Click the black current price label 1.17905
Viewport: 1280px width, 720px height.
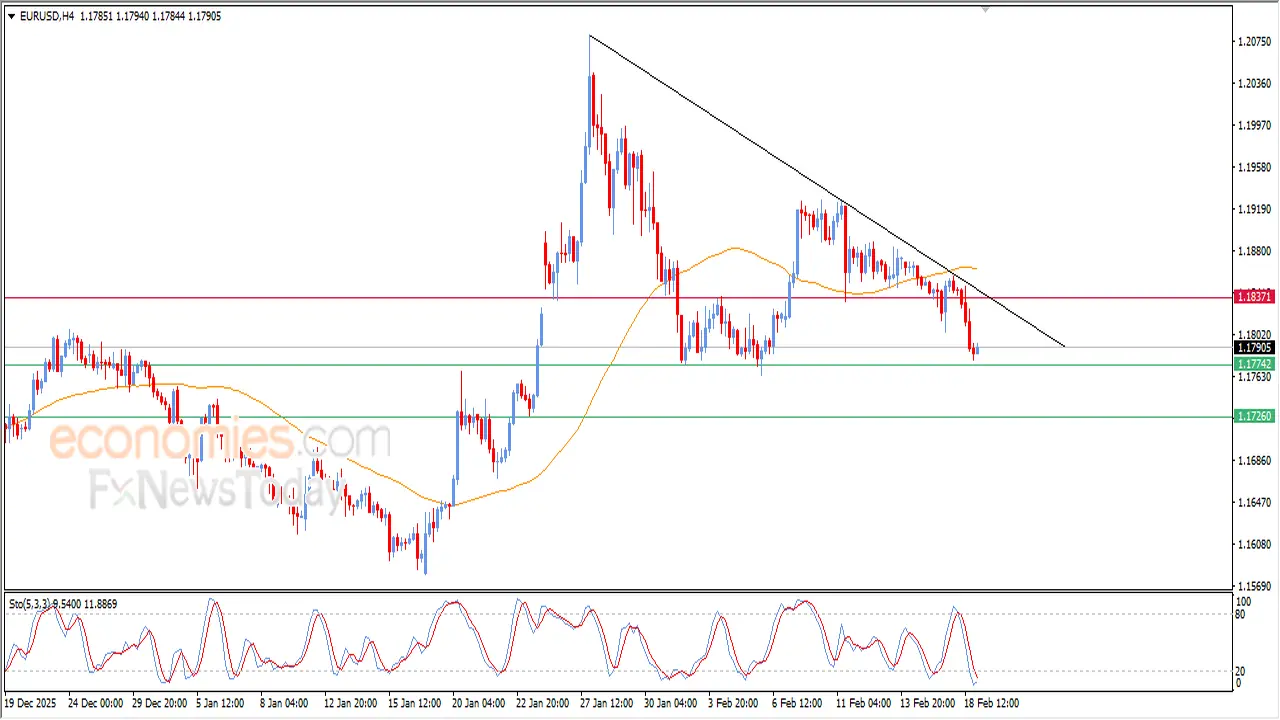coord(1254,348)
